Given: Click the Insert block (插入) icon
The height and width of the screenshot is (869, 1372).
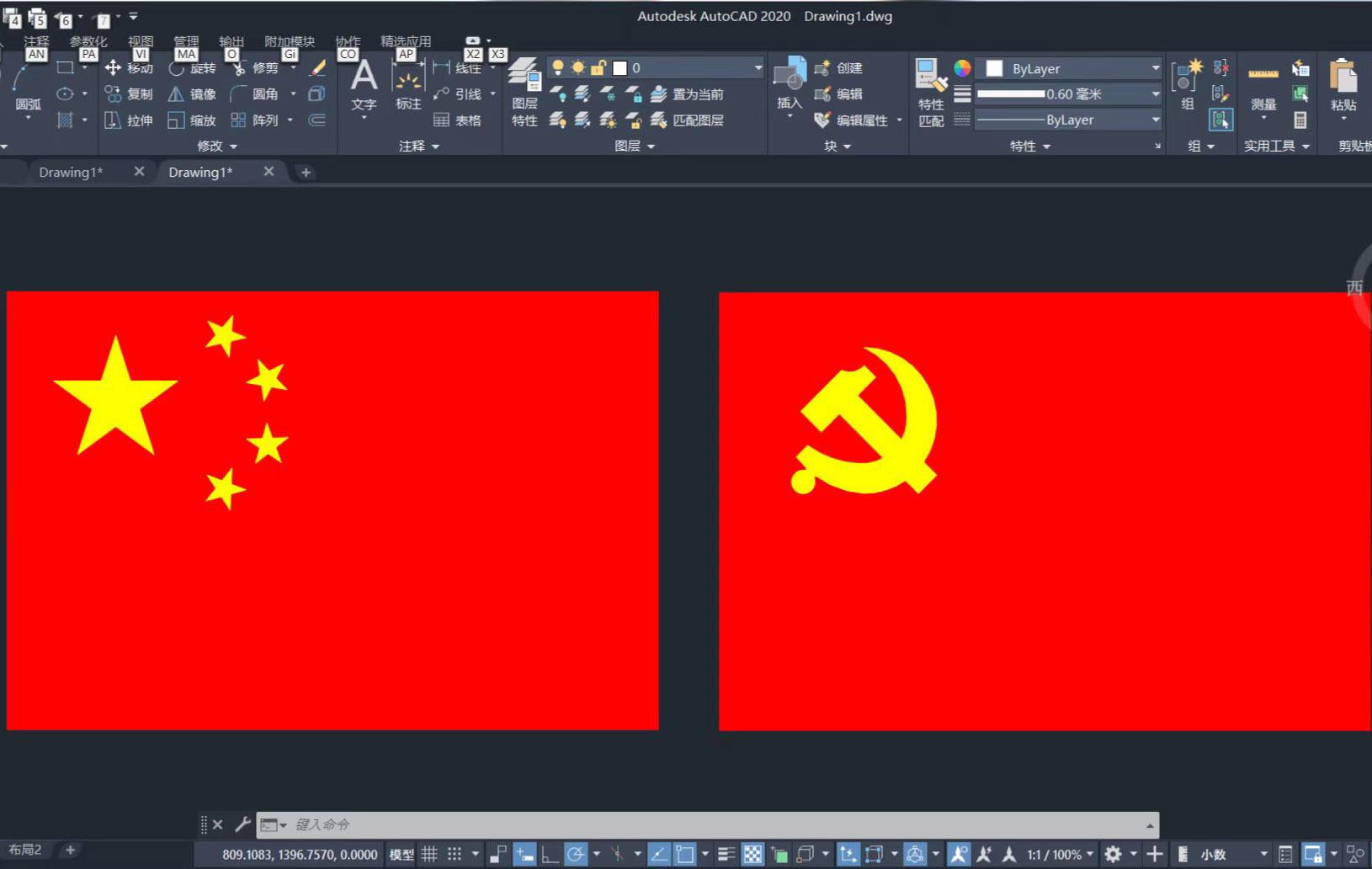Looking at the screenshot, I should (790, 84).
